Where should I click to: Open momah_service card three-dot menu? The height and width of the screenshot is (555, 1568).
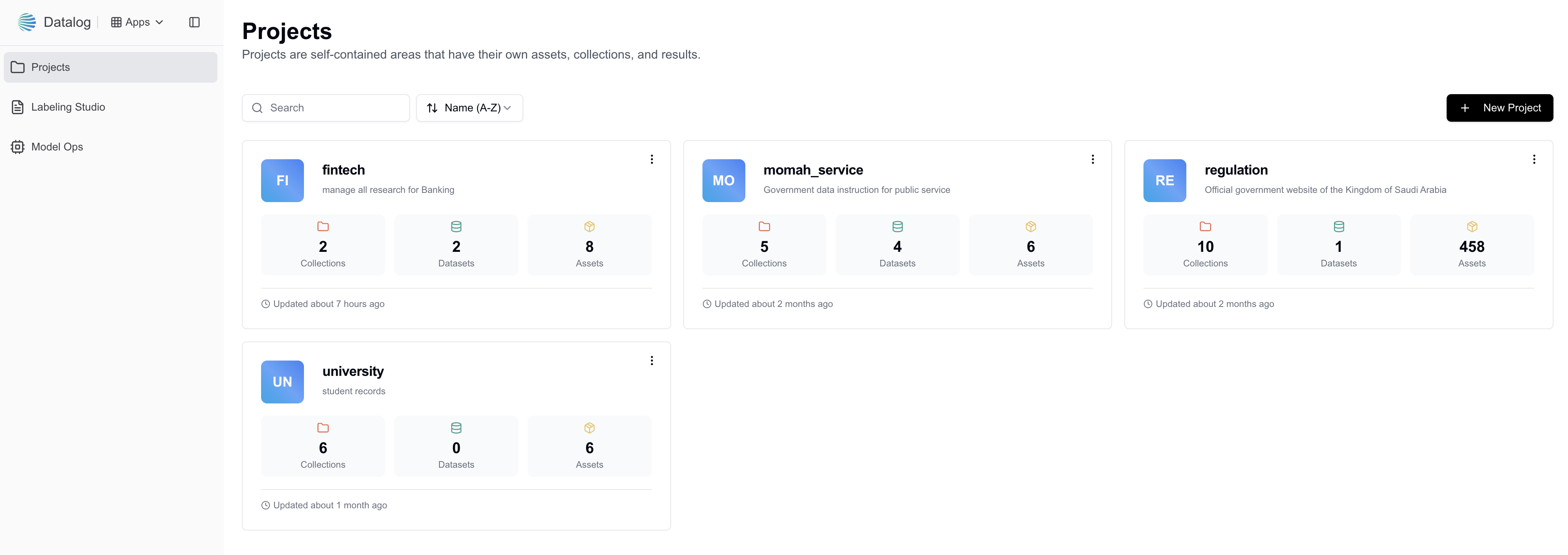coord(1093,159)
